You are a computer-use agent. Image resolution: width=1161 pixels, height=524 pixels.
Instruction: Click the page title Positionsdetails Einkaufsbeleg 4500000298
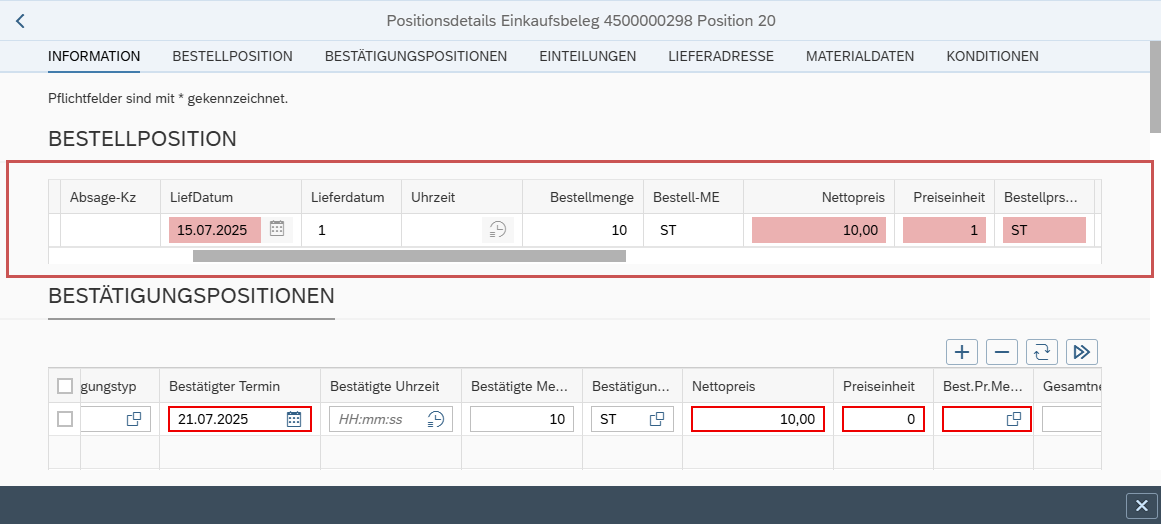coord(580,21)
